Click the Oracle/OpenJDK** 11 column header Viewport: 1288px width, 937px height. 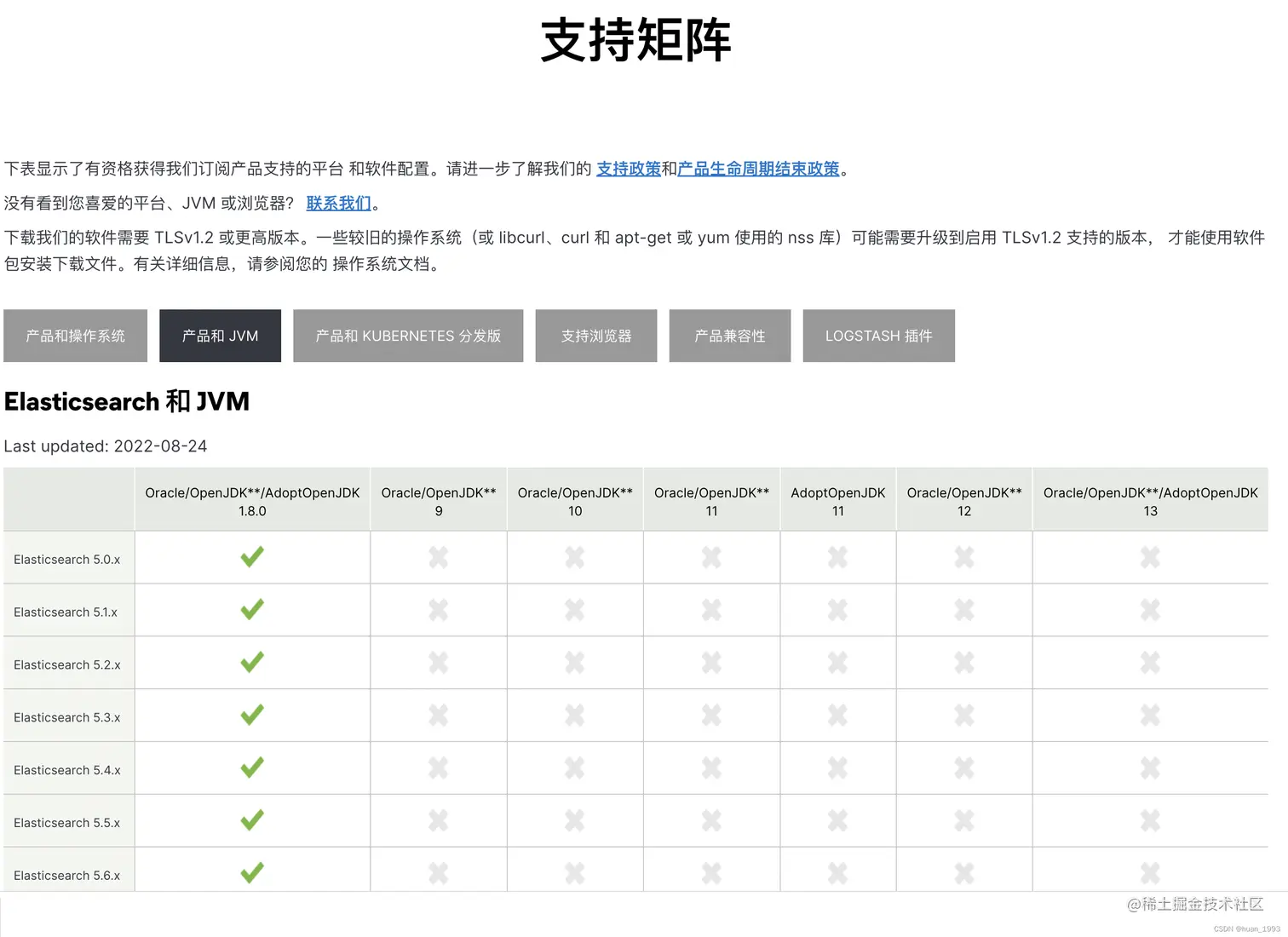point(711,501)
